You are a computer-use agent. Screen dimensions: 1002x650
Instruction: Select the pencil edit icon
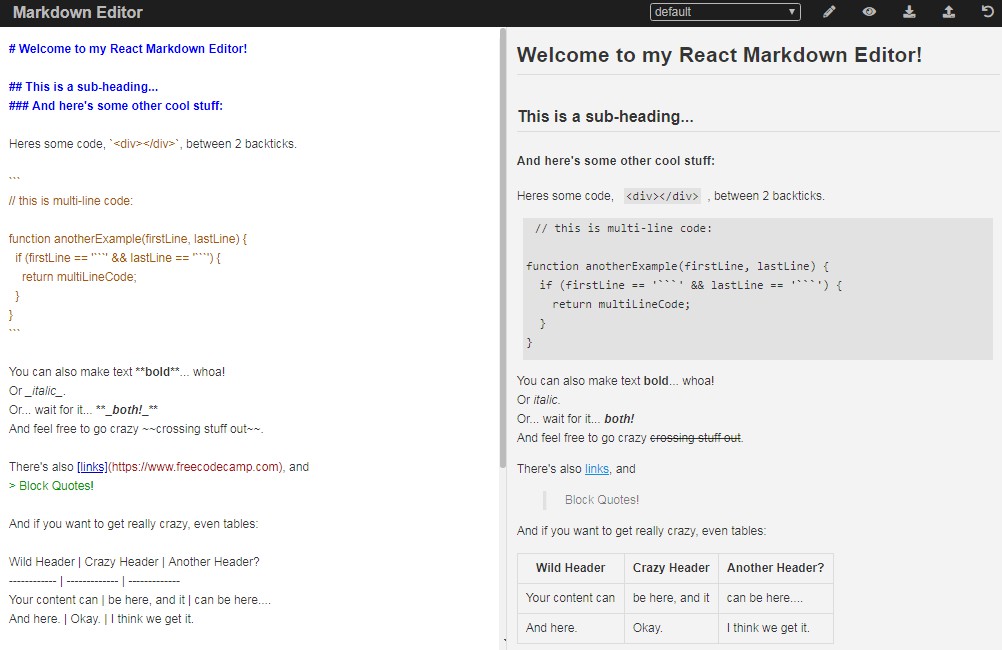pos(827,12)
